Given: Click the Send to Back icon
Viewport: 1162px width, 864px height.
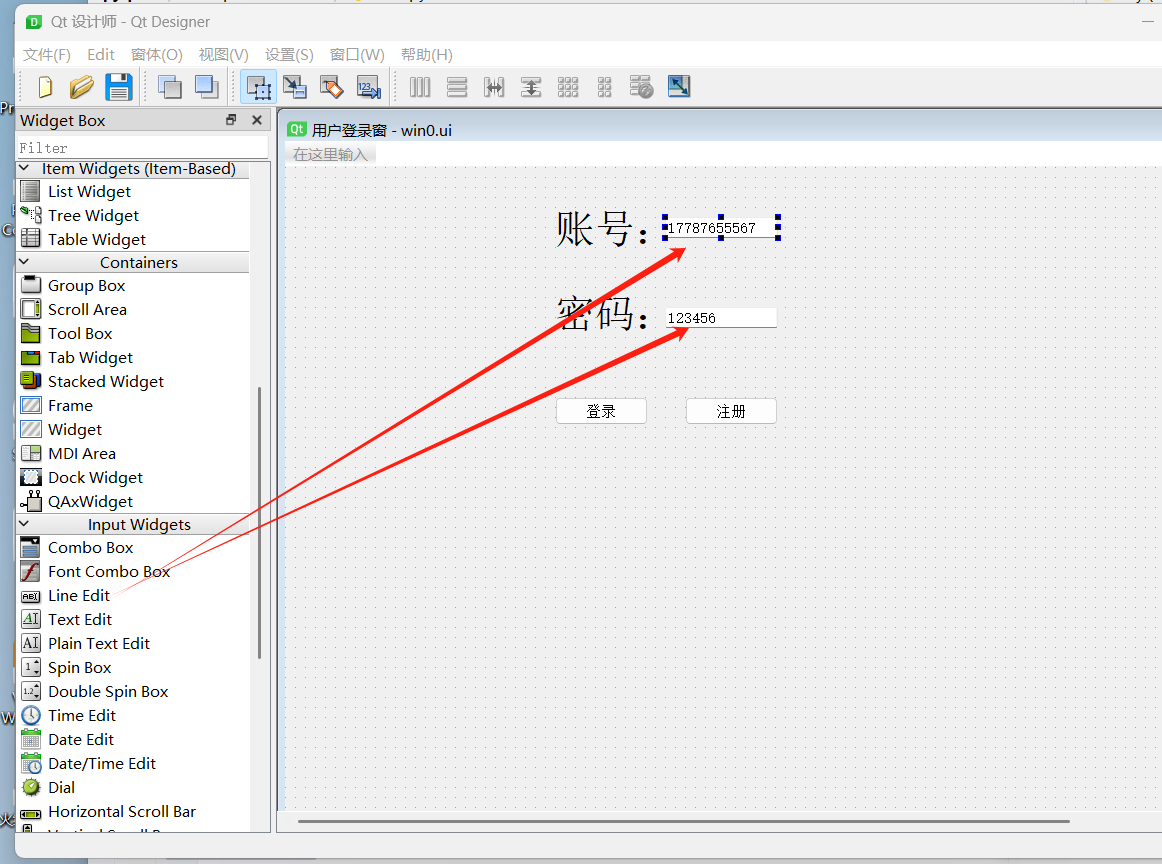Looking at the screenshot, I should (x=170, y=87).
